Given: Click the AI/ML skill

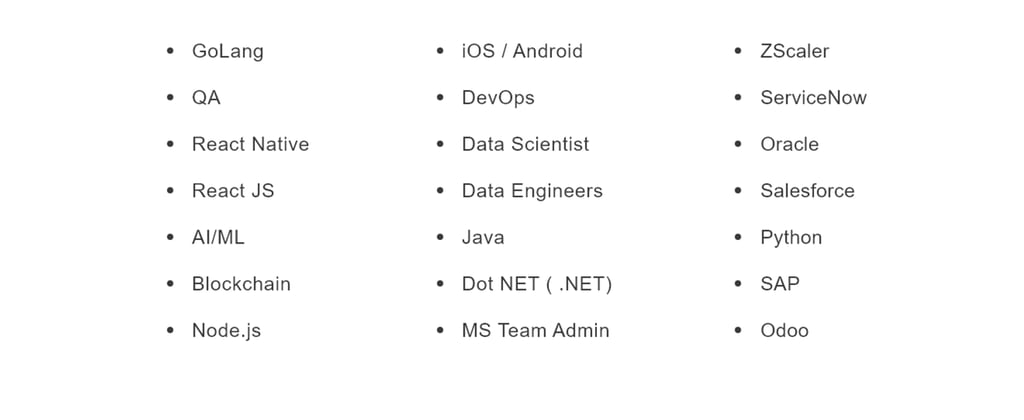Looking at the screenshot, I should (x=218, y=237).
